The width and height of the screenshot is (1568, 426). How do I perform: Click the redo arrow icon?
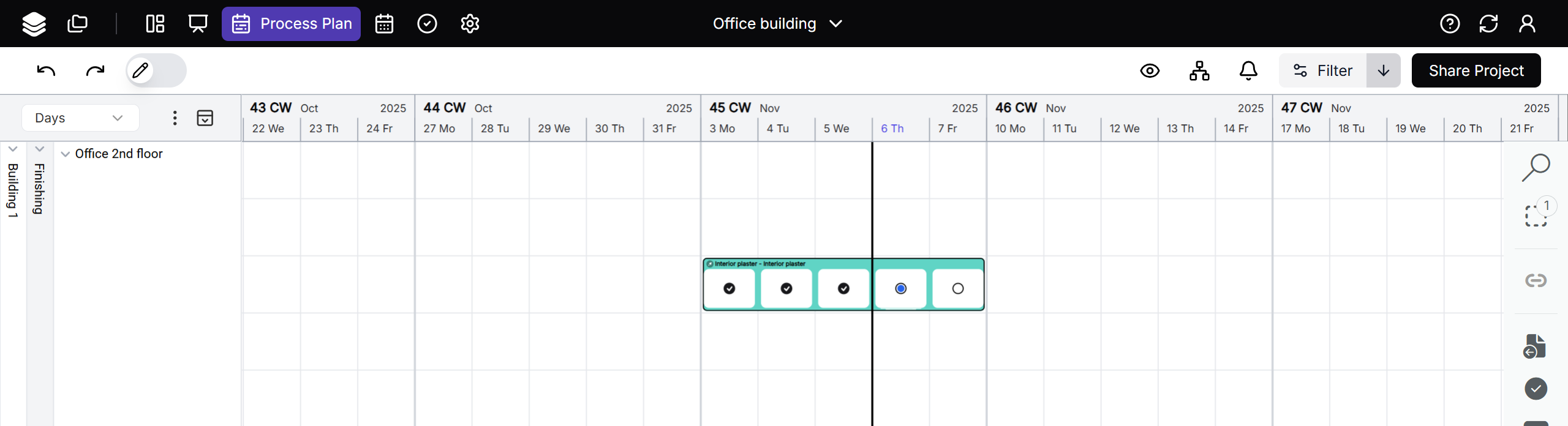pos(95,70)
